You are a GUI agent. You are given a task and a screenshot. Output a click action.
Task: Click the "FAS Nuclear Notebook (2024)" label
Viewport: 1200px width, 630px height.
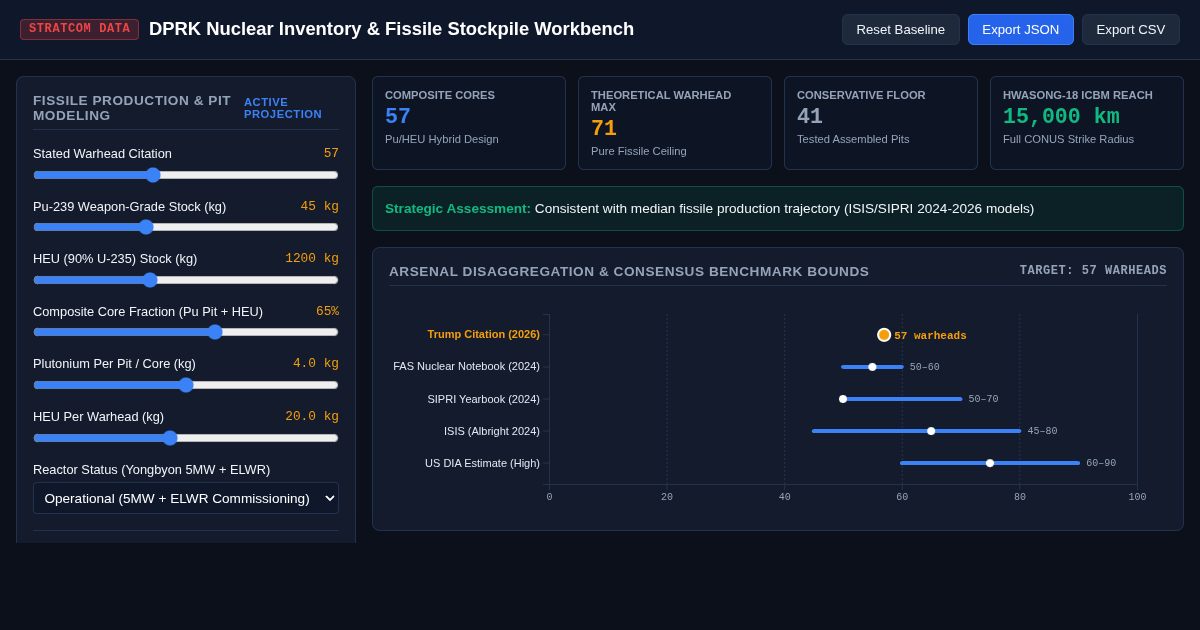tap(466, 366)
